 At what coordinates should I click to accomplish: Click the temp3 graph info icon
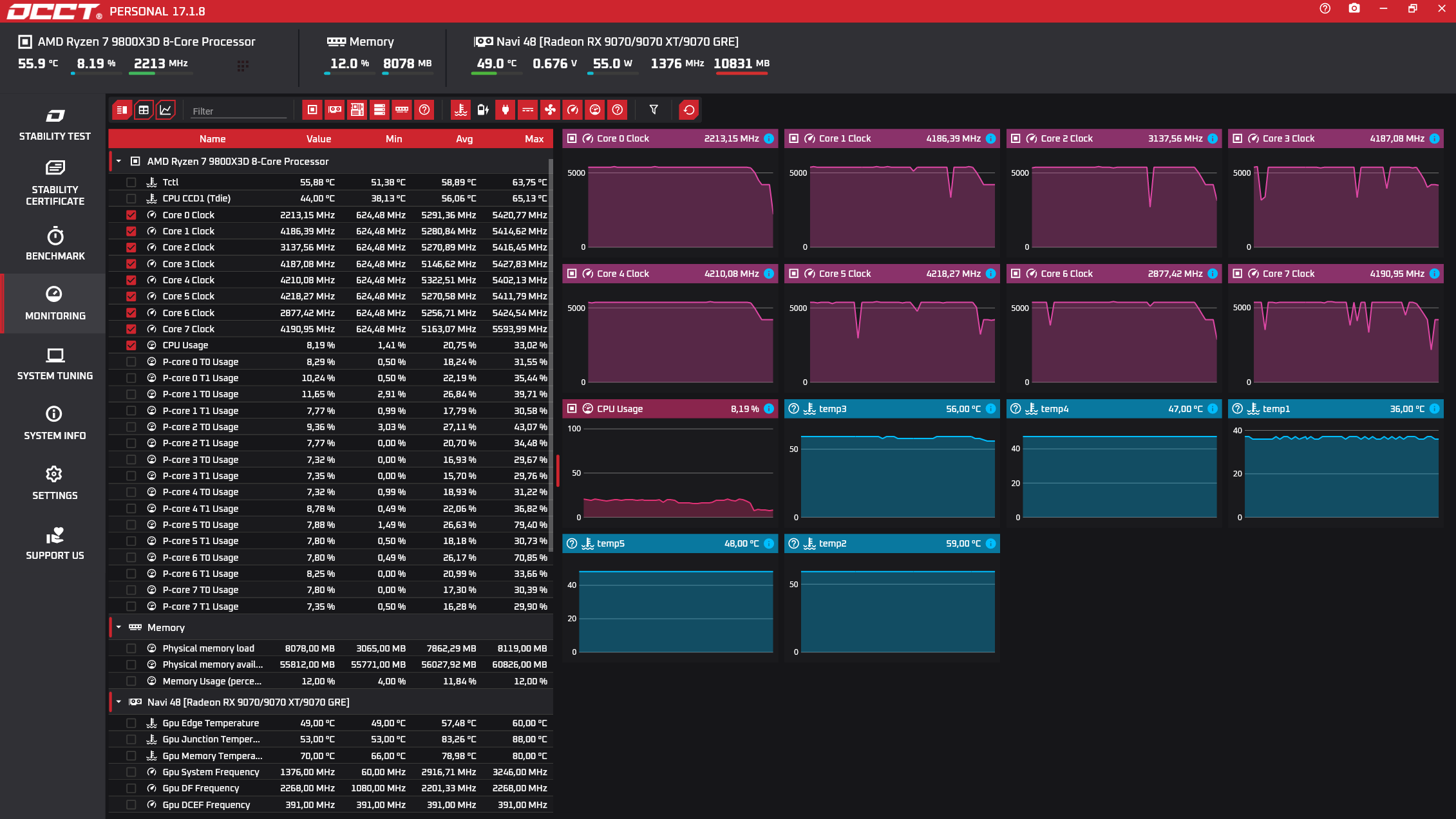(x=991, y=409)
